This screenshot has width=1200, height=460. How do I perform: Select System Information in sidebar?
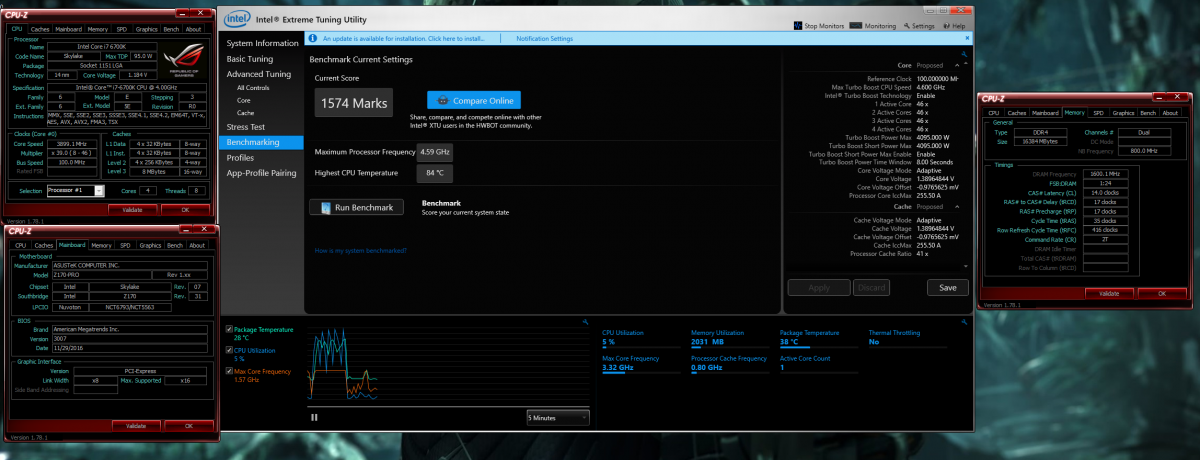click(262, 44)
